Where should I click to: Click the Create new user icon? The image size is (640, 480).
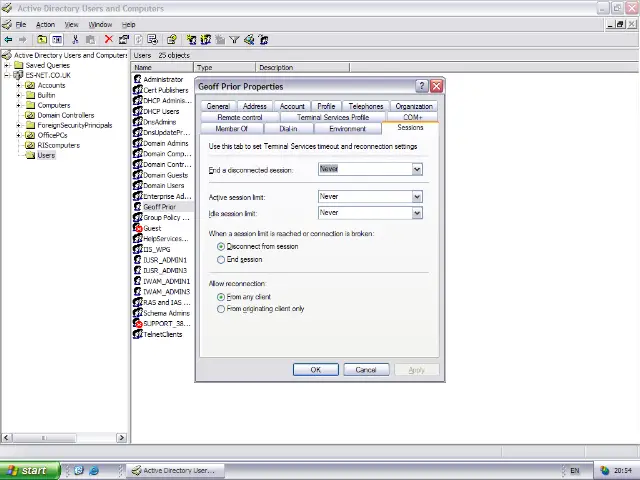191,40
